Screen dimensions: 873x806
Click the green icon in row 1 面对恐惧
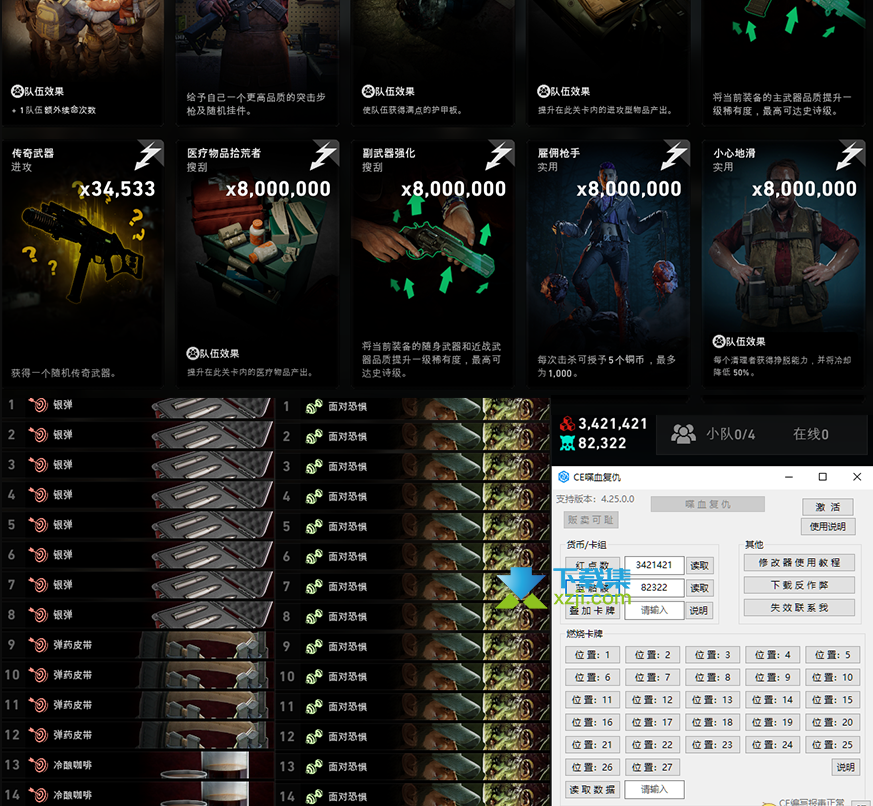314,407
